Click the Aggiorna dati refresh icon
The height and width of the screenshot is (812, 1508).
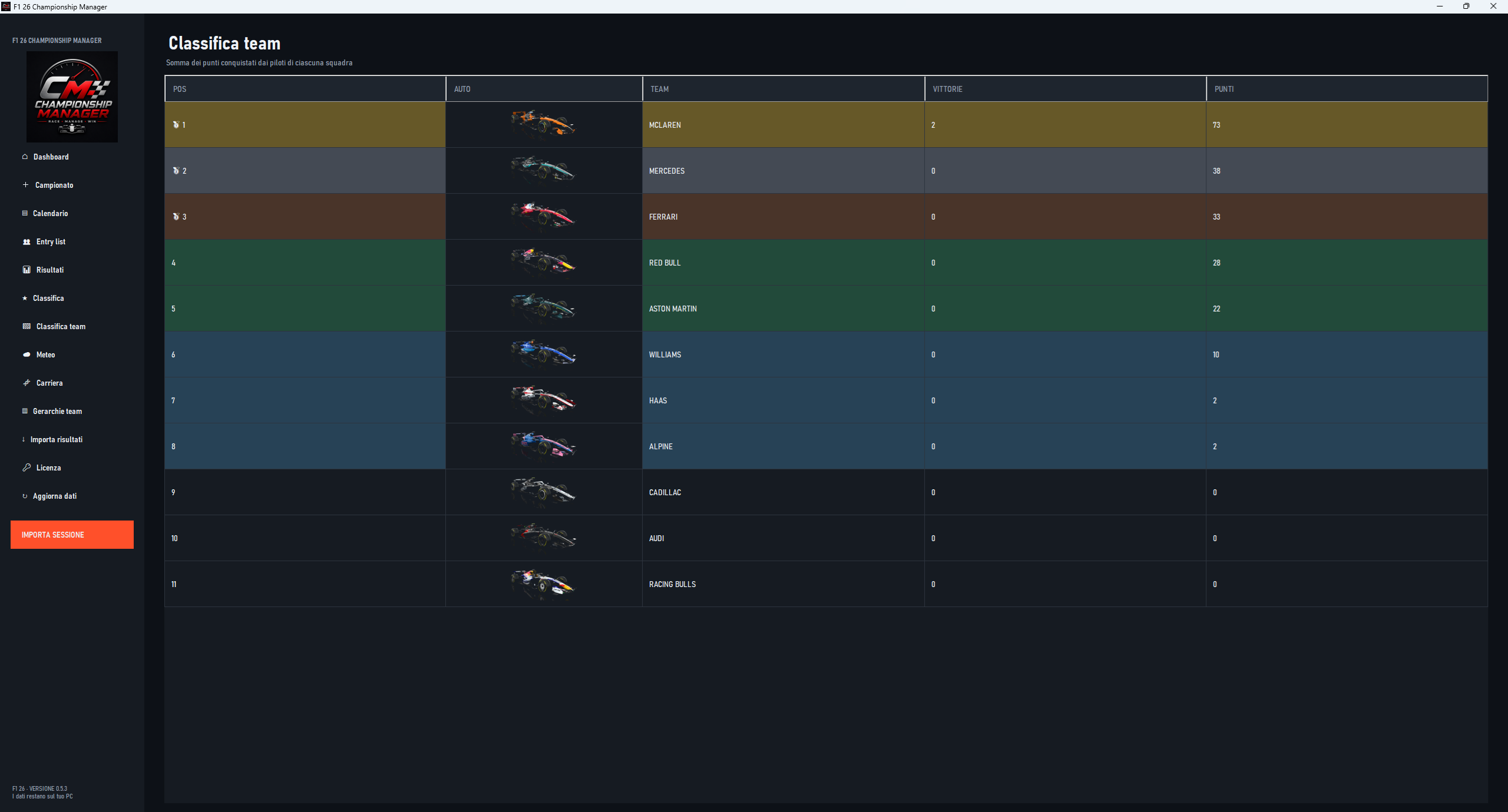[25, 496]
